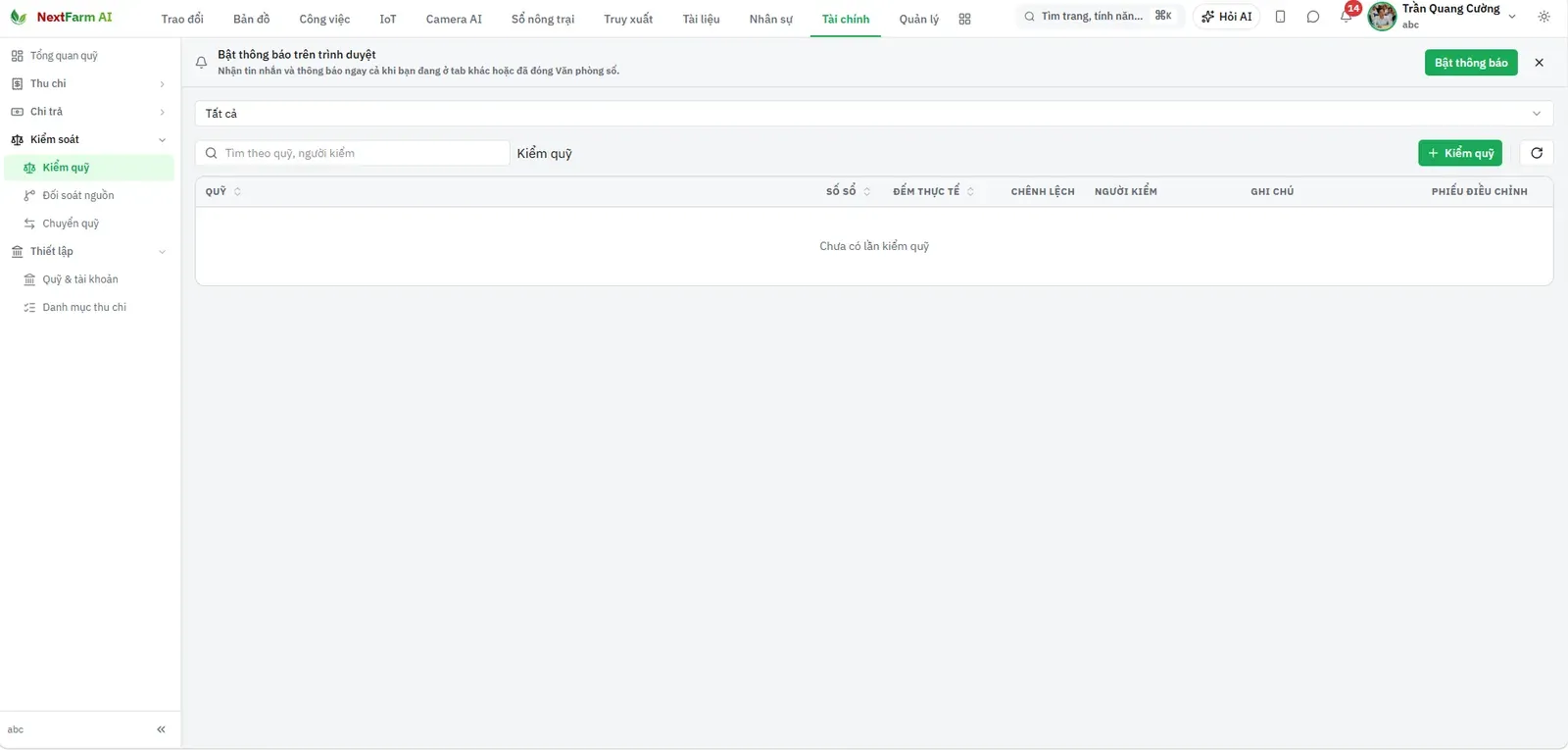Collapse the Kiểm soát sidebar section
Screen dimensions: 1568x750
pos(90,139)
